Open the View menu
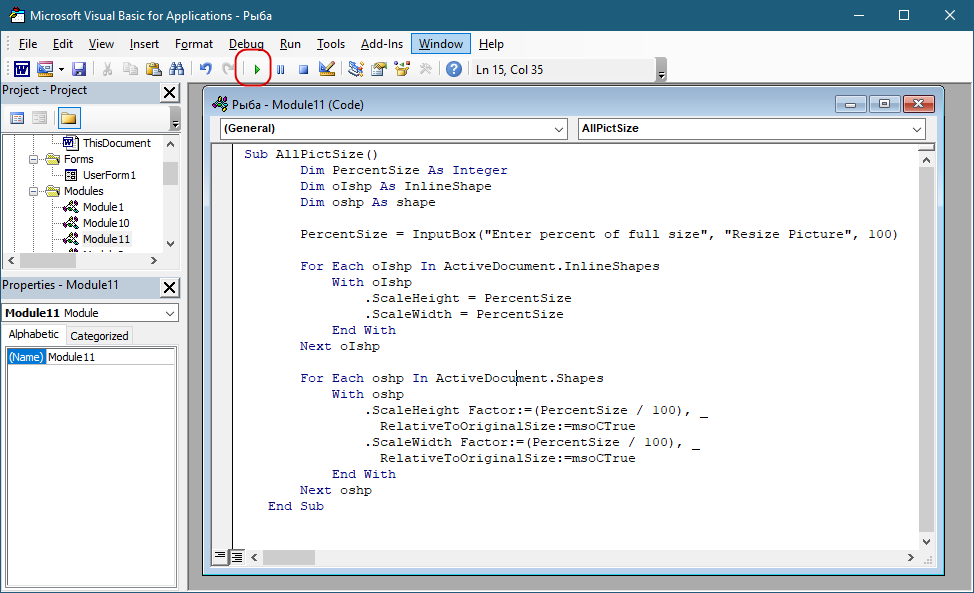The image size is (974, 593). pos(101,44)
